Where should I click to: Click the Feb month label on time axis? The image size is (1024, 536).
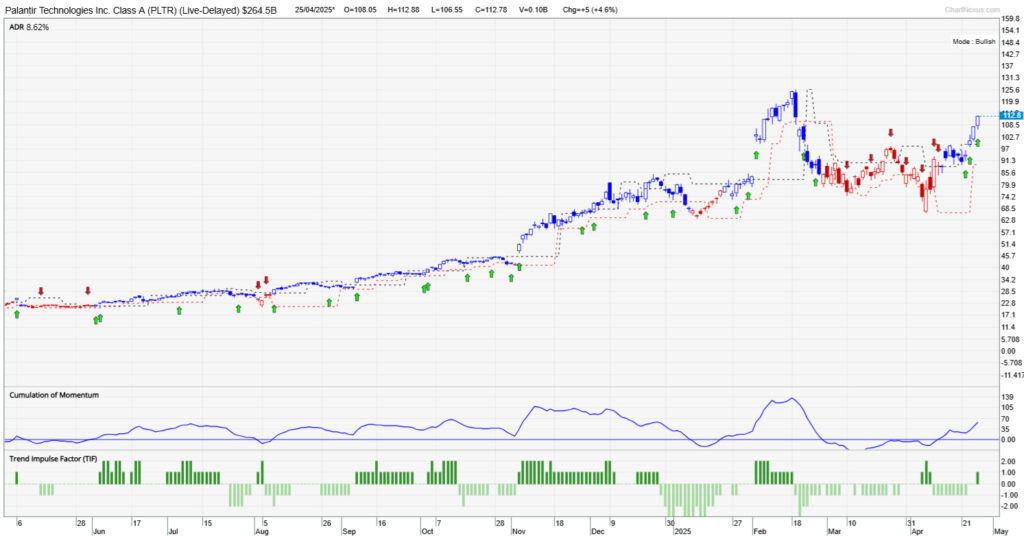coord(759,531)
